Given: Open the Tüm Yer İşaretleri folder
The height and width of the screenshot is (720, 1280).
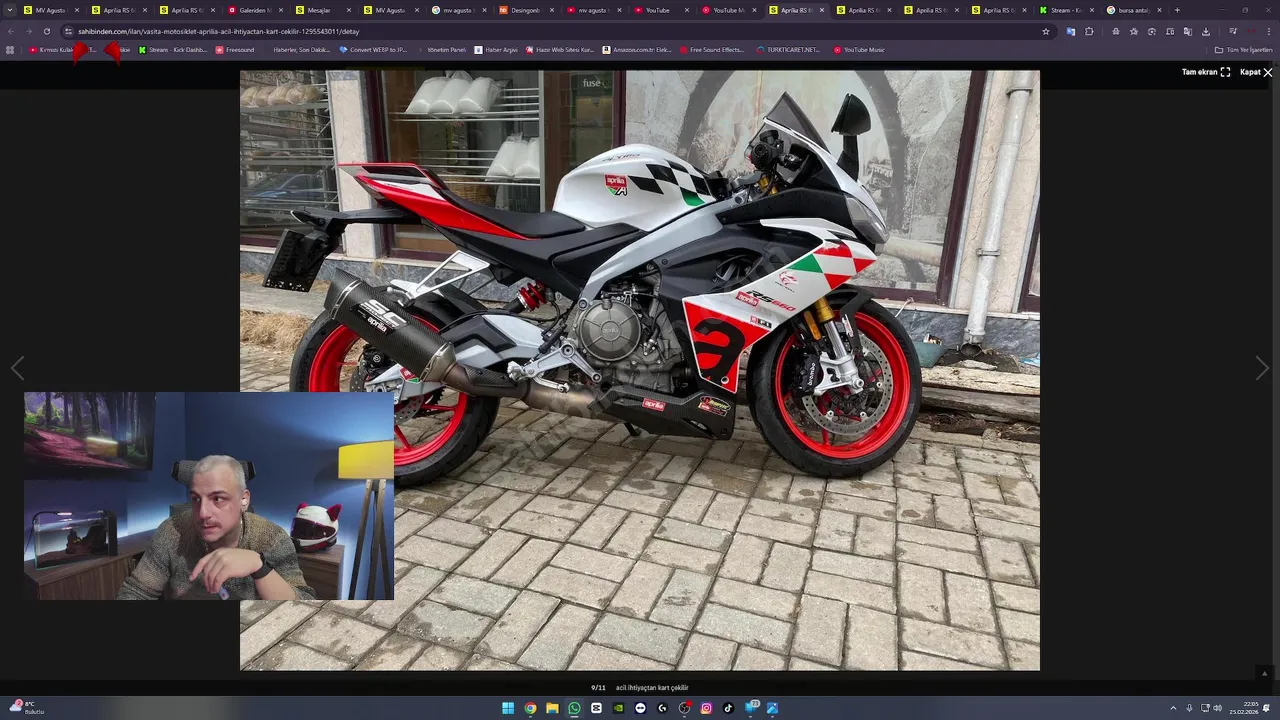Looking at the screenshot, I should click(1244, 49).
